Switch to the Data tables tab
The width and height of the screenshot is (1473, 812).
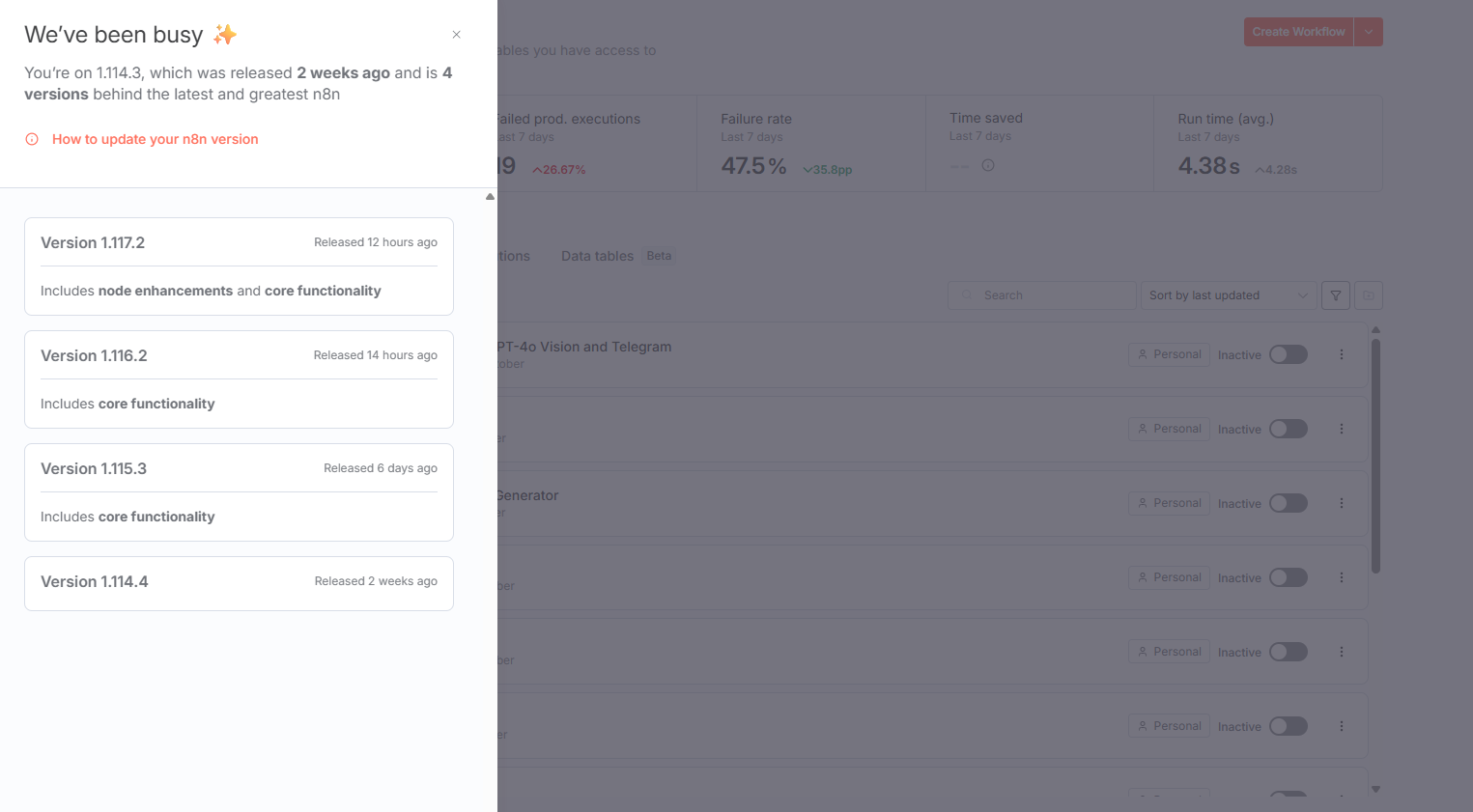click(597, 256)
